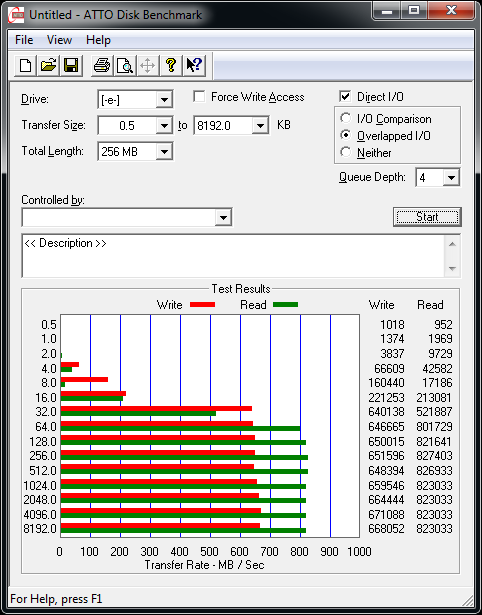This screenshot has height=615, width=482.
Task: Activate the context help arrow icon
Action: coord(194,66)
